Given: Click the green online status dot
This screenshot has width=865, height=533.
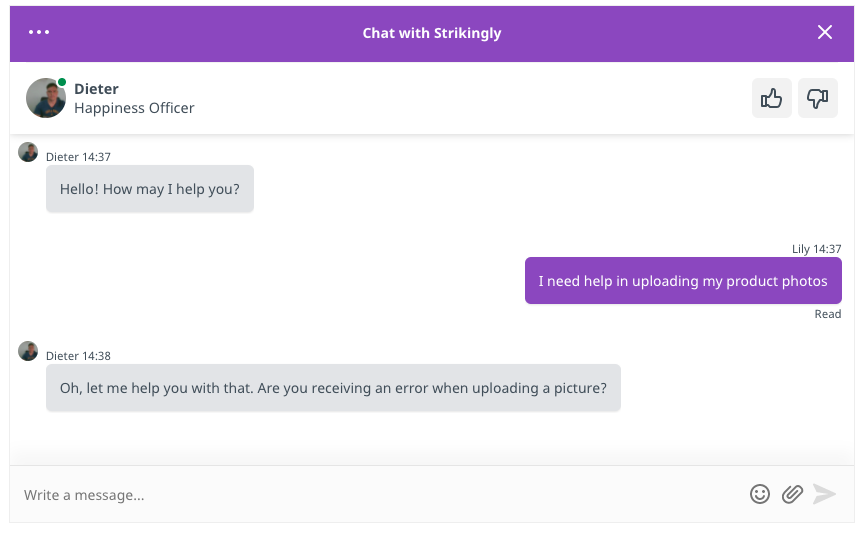Looking at the screenshot, I should coord(62,82).
